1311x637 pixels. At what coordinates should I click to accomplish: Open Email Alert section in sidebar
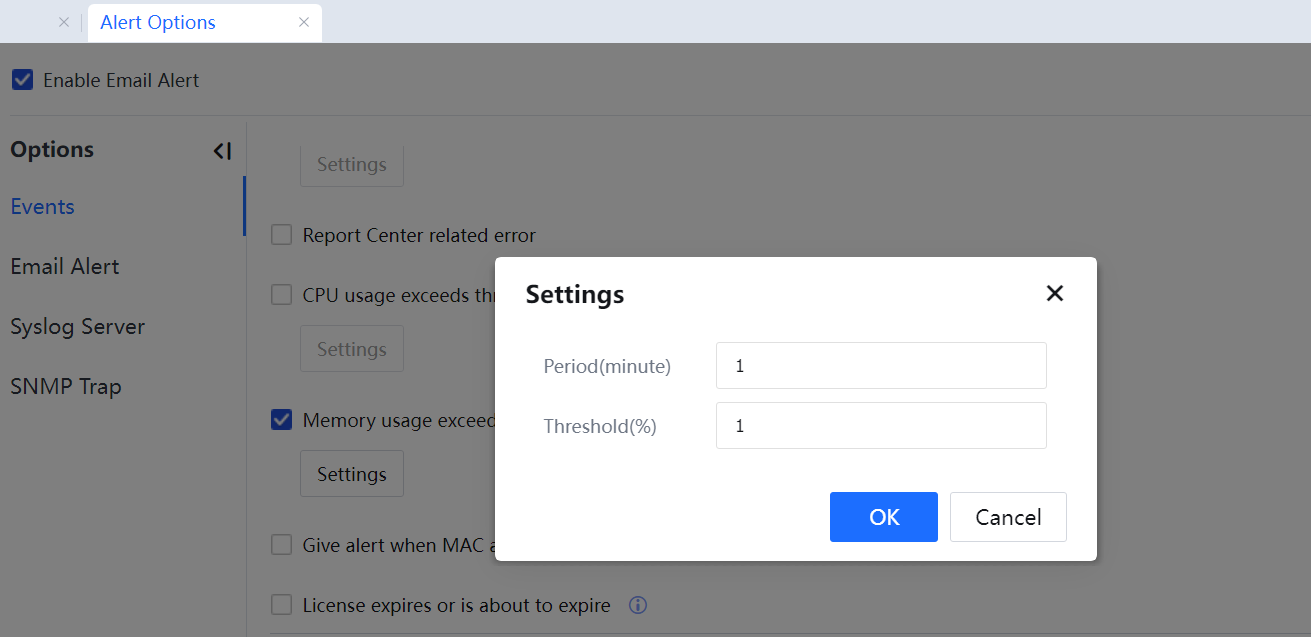[x=65, y=267]
